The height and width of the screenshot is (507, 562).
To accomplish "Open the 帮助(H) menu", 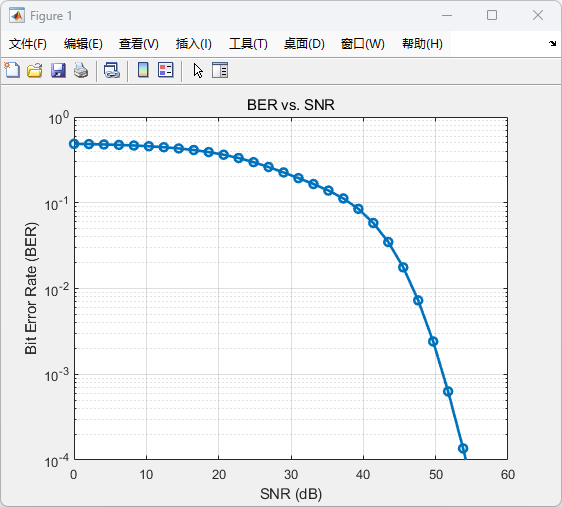I will pos(422,44).
